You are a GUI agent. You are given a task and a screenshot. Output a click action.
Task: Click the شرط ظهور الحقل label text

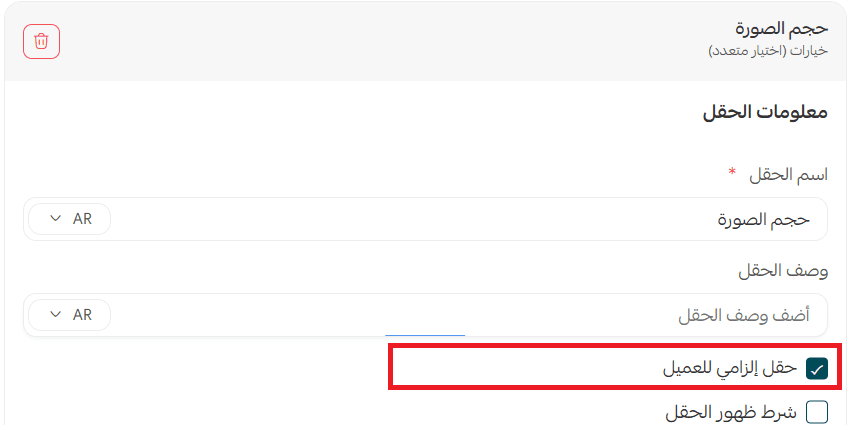coord(731,412)
